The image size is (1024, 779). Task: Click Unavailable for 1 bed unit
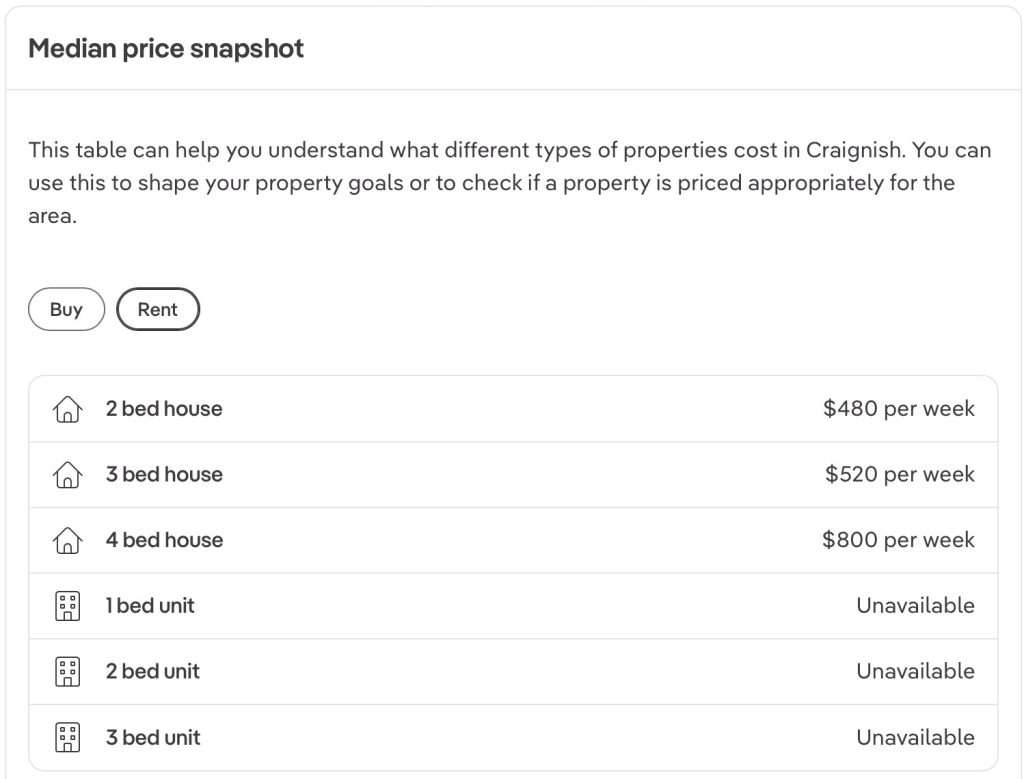[x=915, y=606]
